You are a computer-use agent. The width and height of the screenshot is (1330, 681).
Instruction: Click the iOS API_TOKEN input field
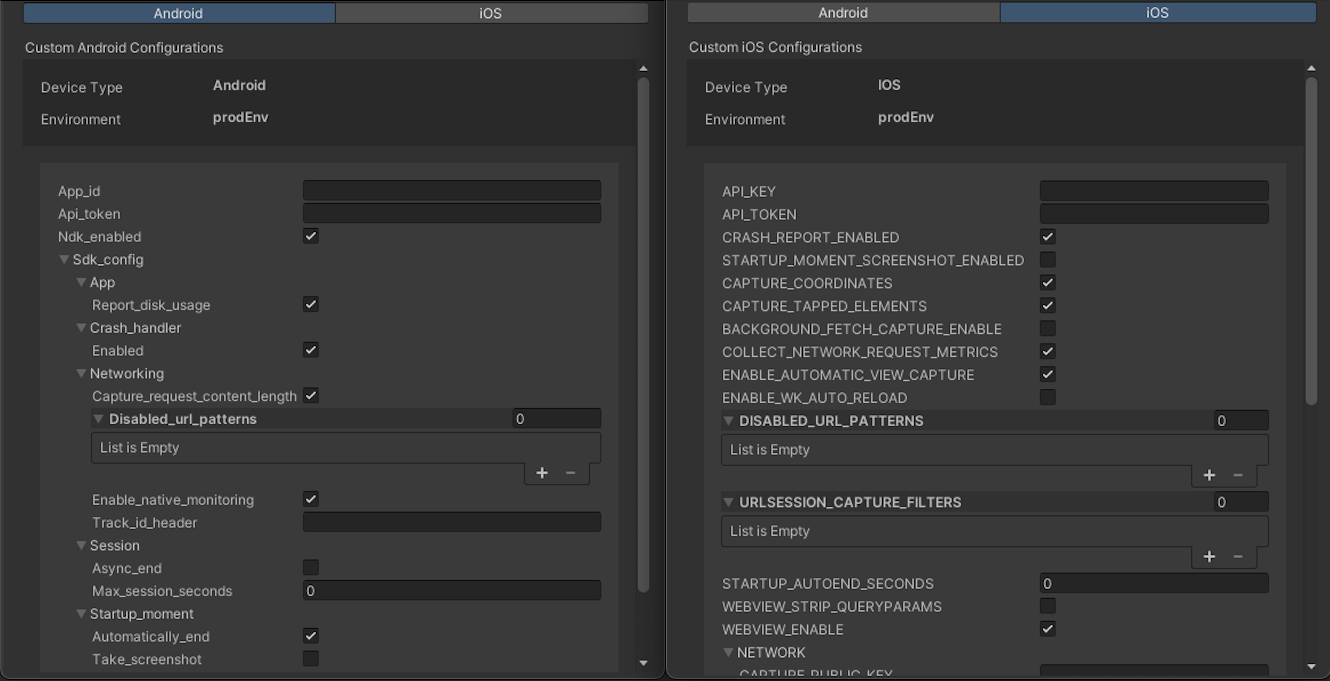pos(1154,214)
